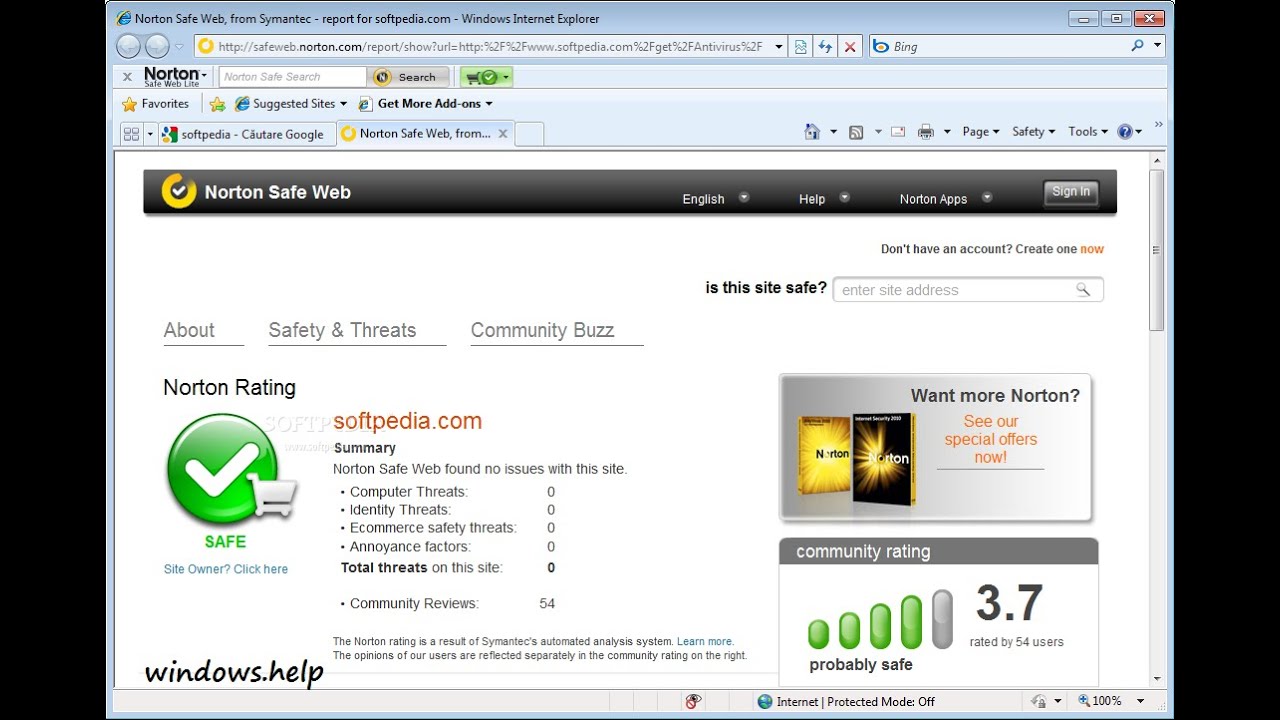Click the browser Back arrow button
Viewport: 1280px width, 720px height.
click(x=129, y=46)
